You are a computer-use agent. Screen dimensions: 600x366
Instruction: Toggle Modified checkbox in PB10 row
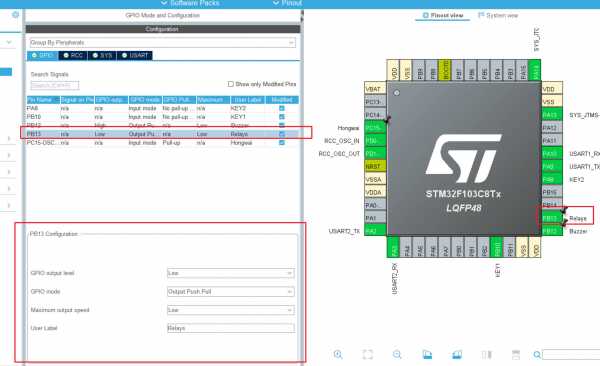(282, 116)
